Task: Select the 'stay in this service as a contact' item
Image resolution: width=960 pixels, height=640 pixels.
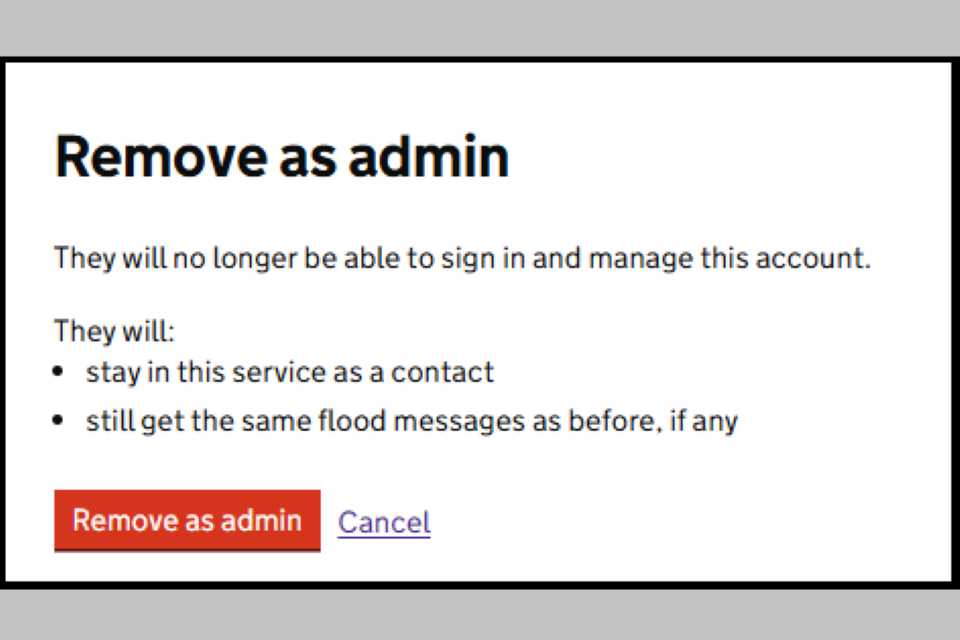Action: coord(290,373)
